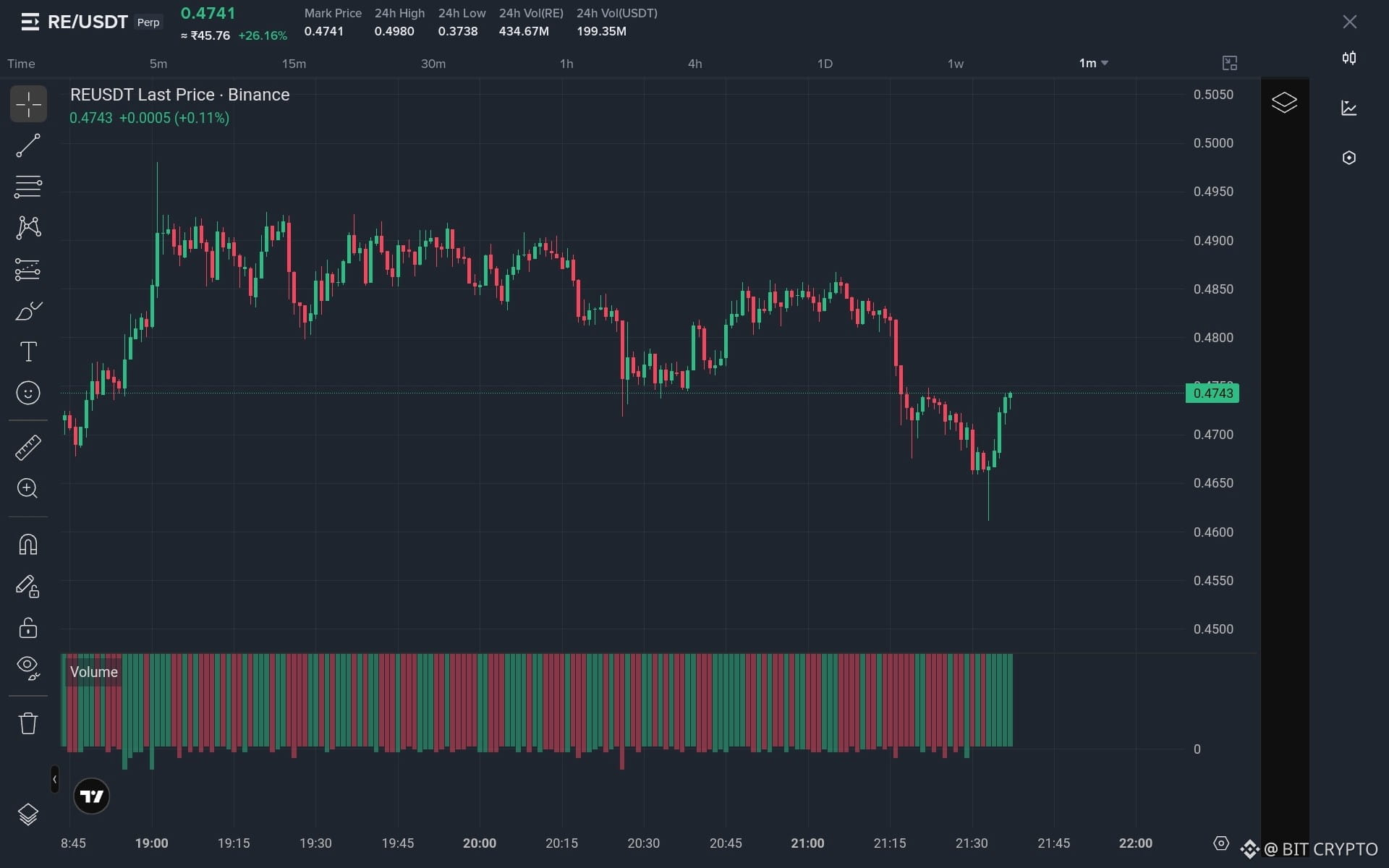The height and width of the screenshot is (868, 1389).
Task: Switch chart to 4h timeframe
Action: pos(695,64)
